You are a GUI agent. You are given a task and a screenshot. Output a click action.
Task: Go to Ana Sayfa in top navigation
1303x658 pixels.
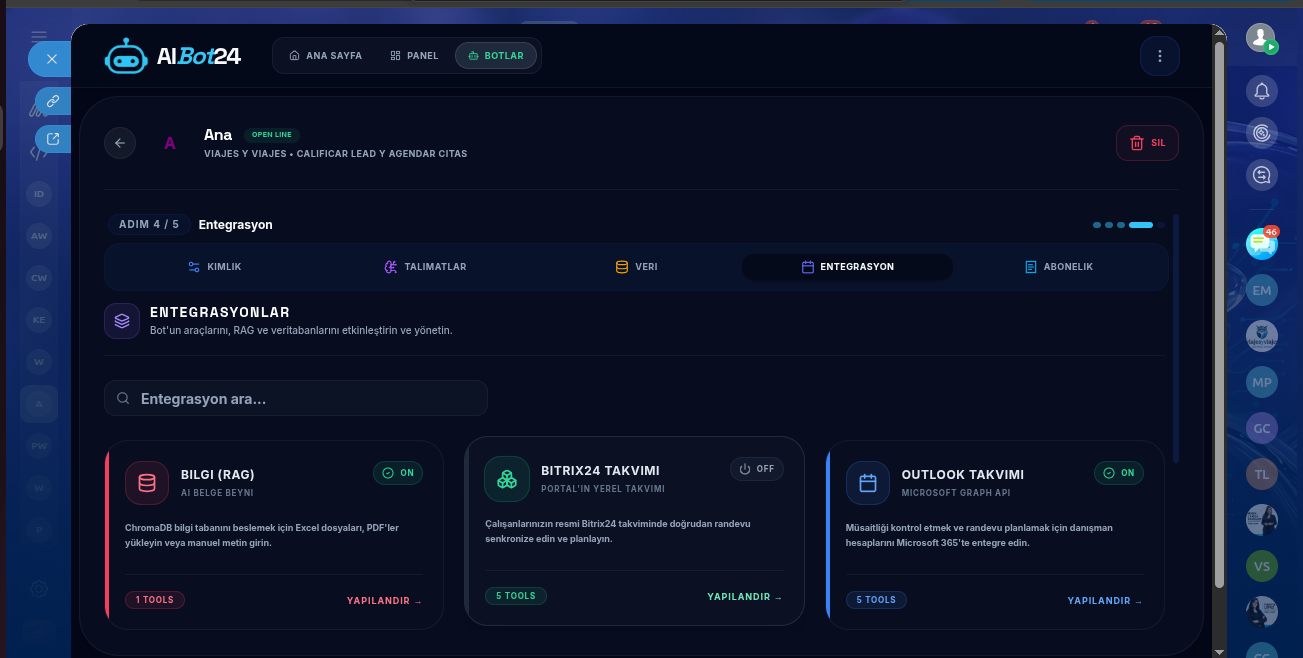325,56
